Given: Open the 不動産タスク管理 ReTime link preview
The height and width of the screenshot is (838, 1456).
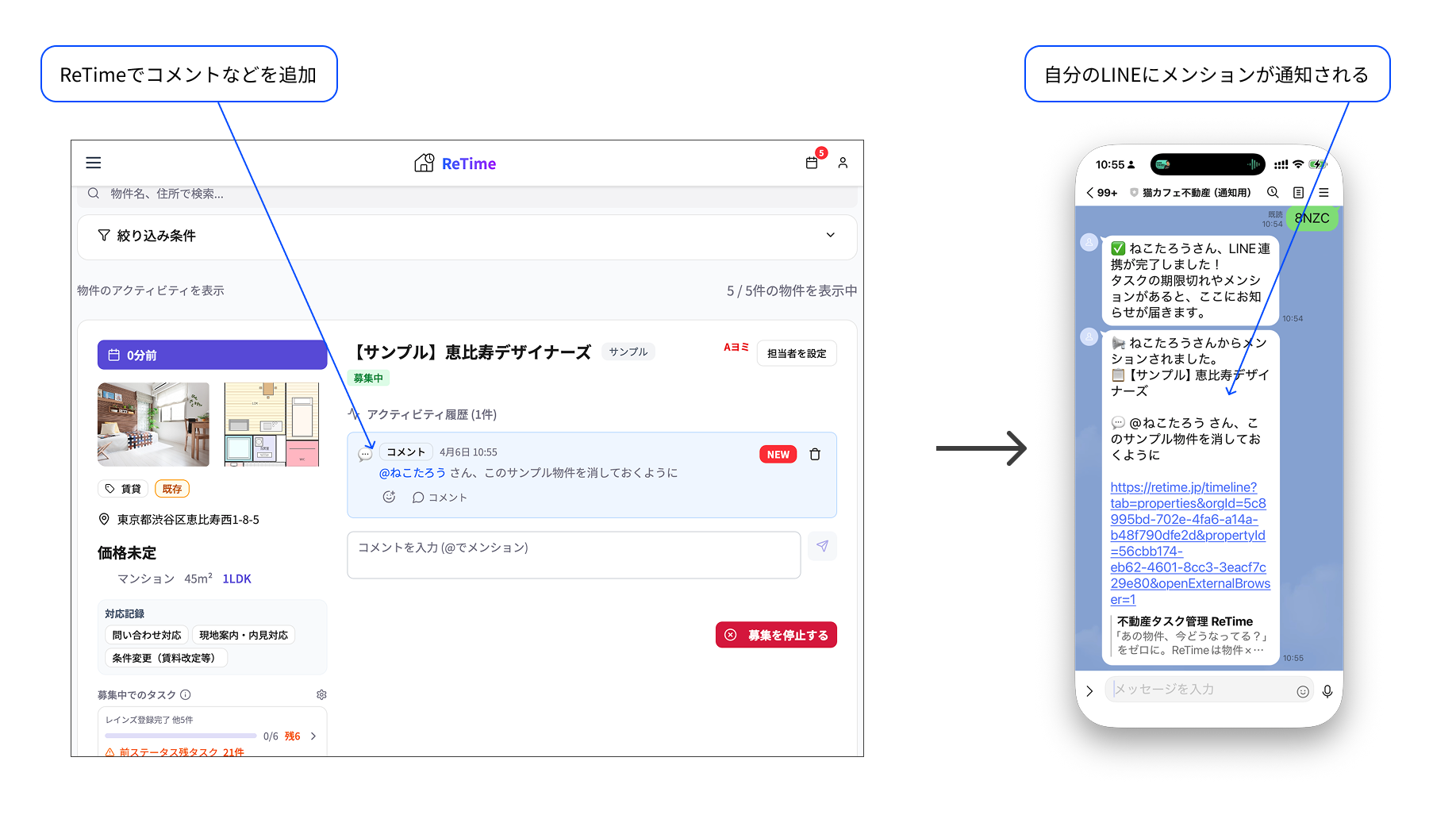Looking at the screenshot, I should (x=1190, y=635).
